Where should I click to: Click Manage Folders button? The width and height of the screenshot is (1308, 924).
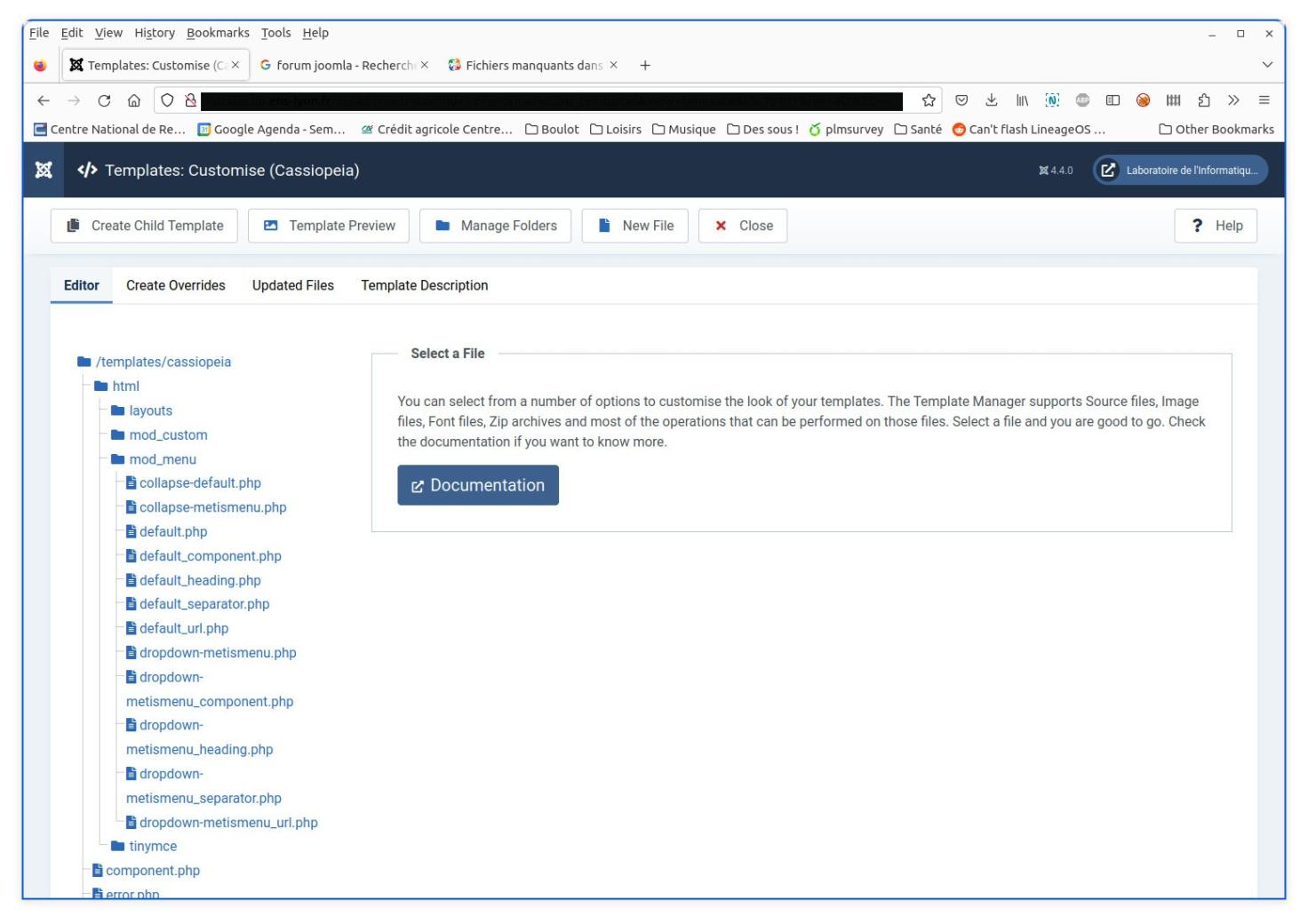point(496,226)
